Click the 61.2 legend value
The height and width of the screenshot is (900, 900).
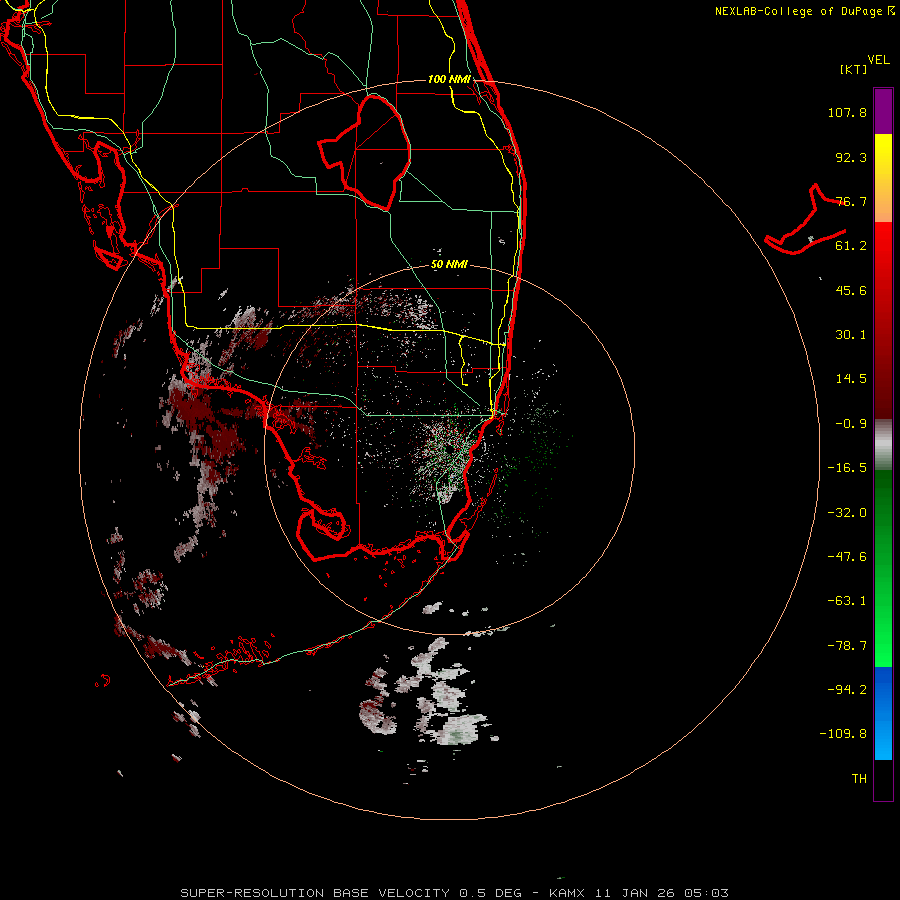(851, 246)
